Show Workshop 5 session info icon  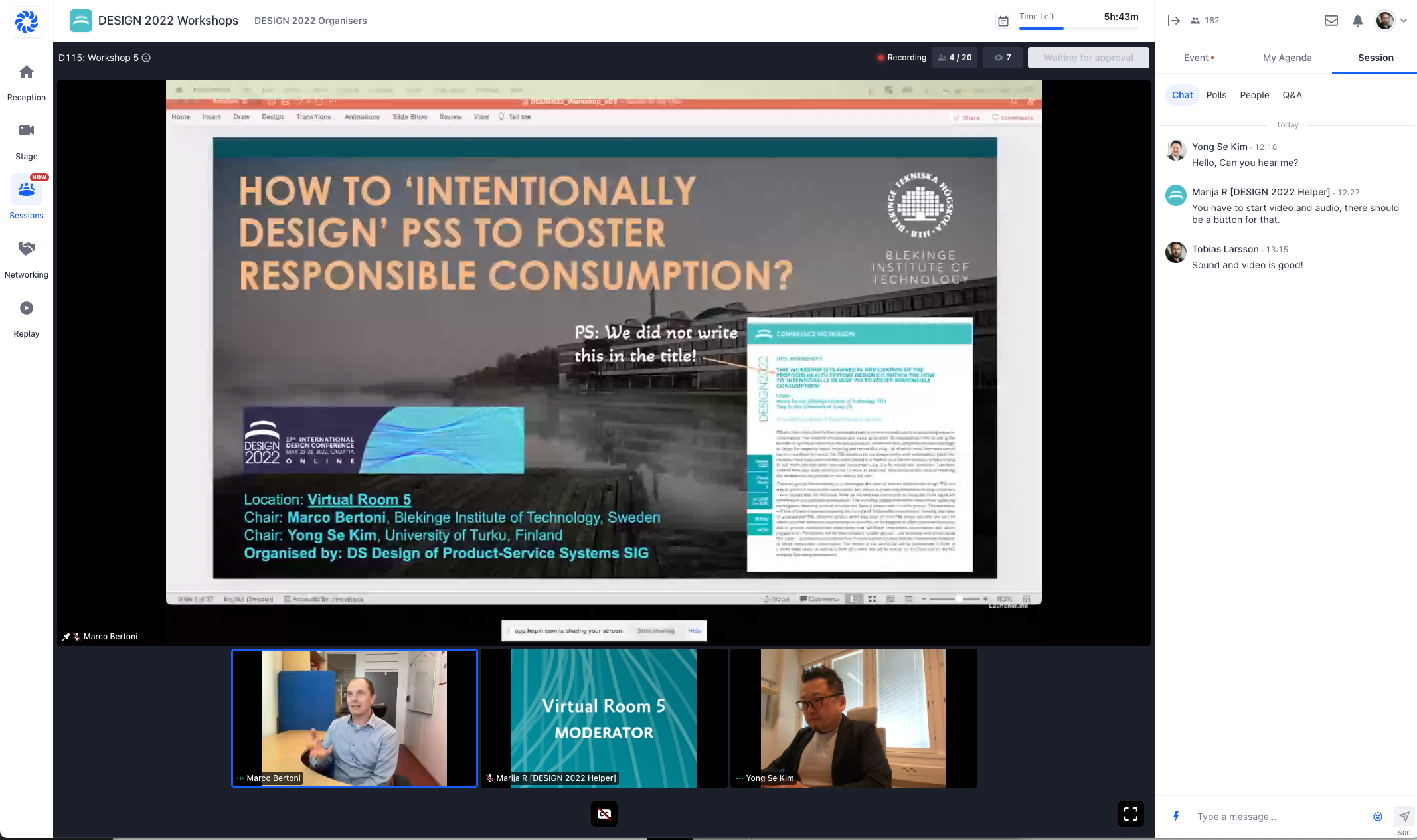(x=146, y=58)
